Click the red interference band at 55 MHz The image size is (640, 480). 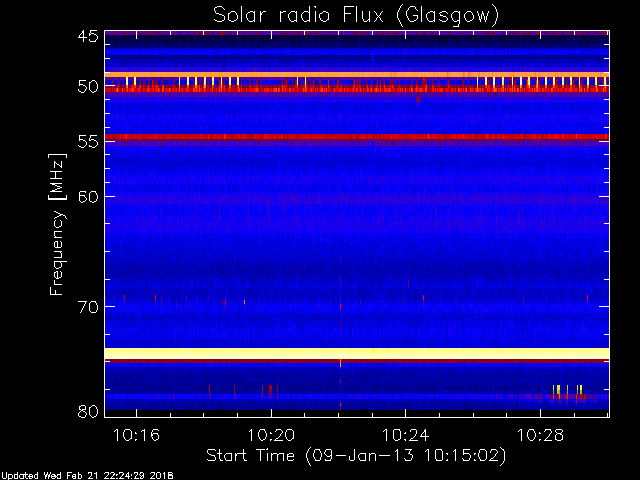357,137
